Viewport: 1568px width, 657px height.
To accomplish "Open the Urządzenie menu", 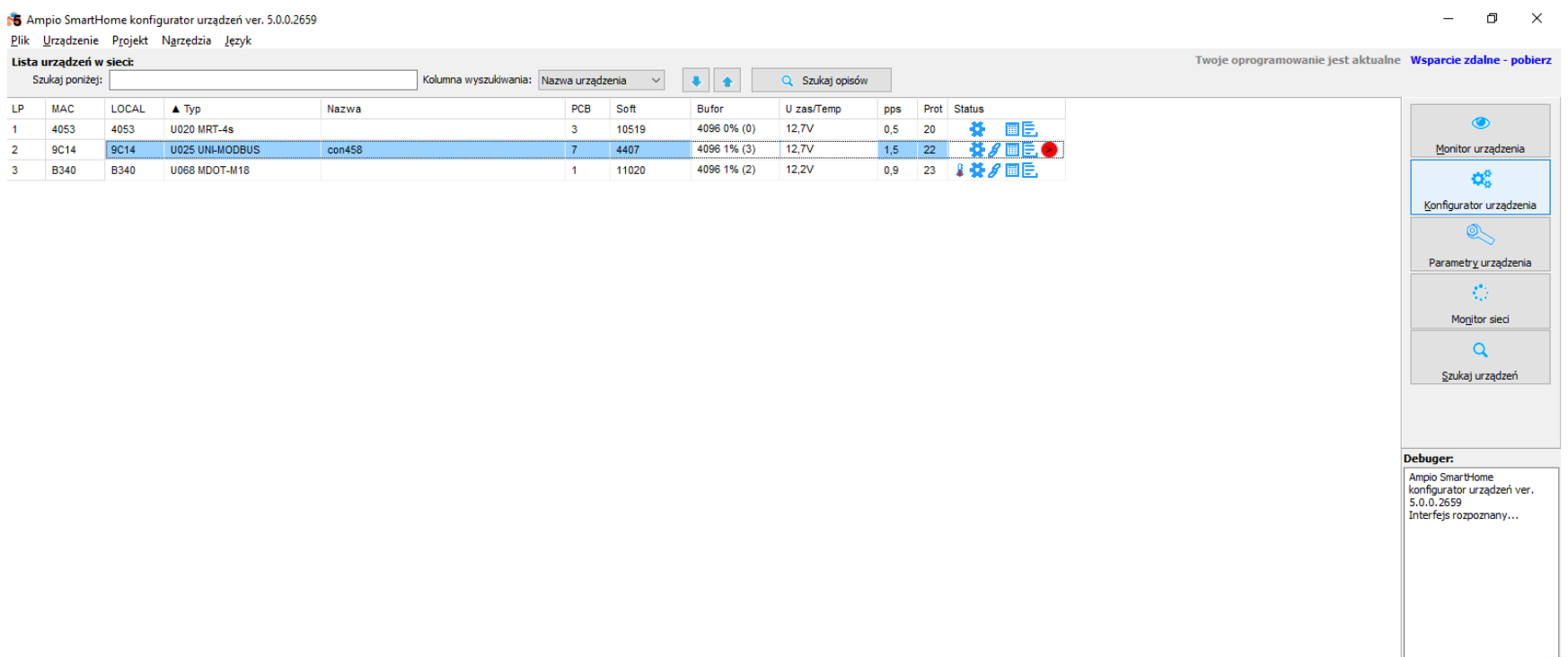I will click(x=71, y=40).
